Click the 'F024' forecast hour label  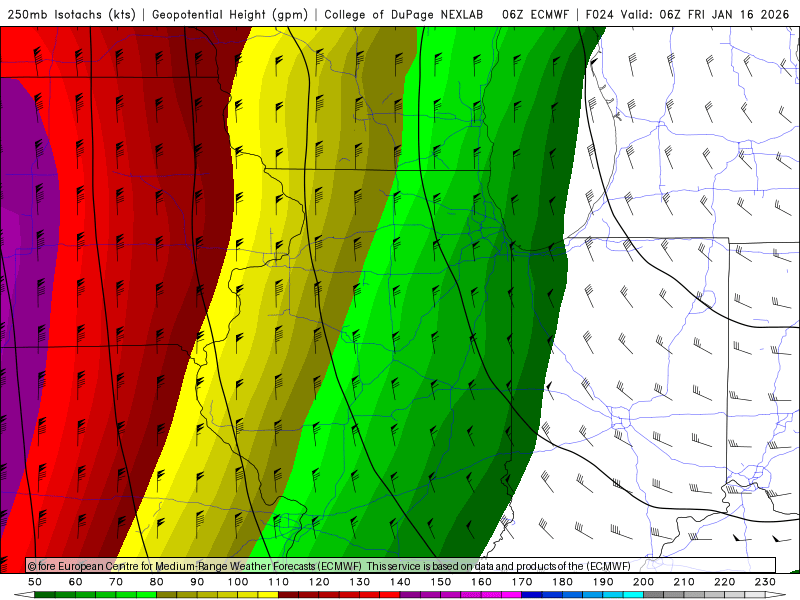coord(599,14)
